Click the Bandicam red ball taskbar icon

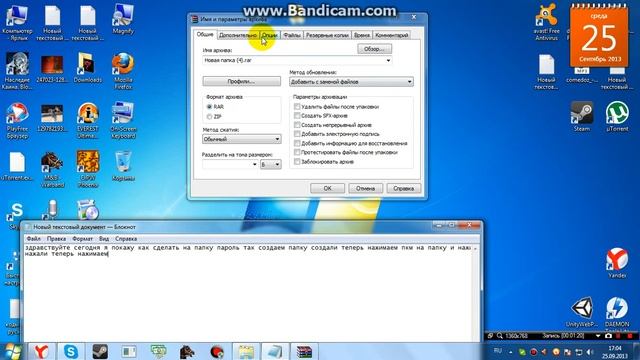[x=217, y=351]
